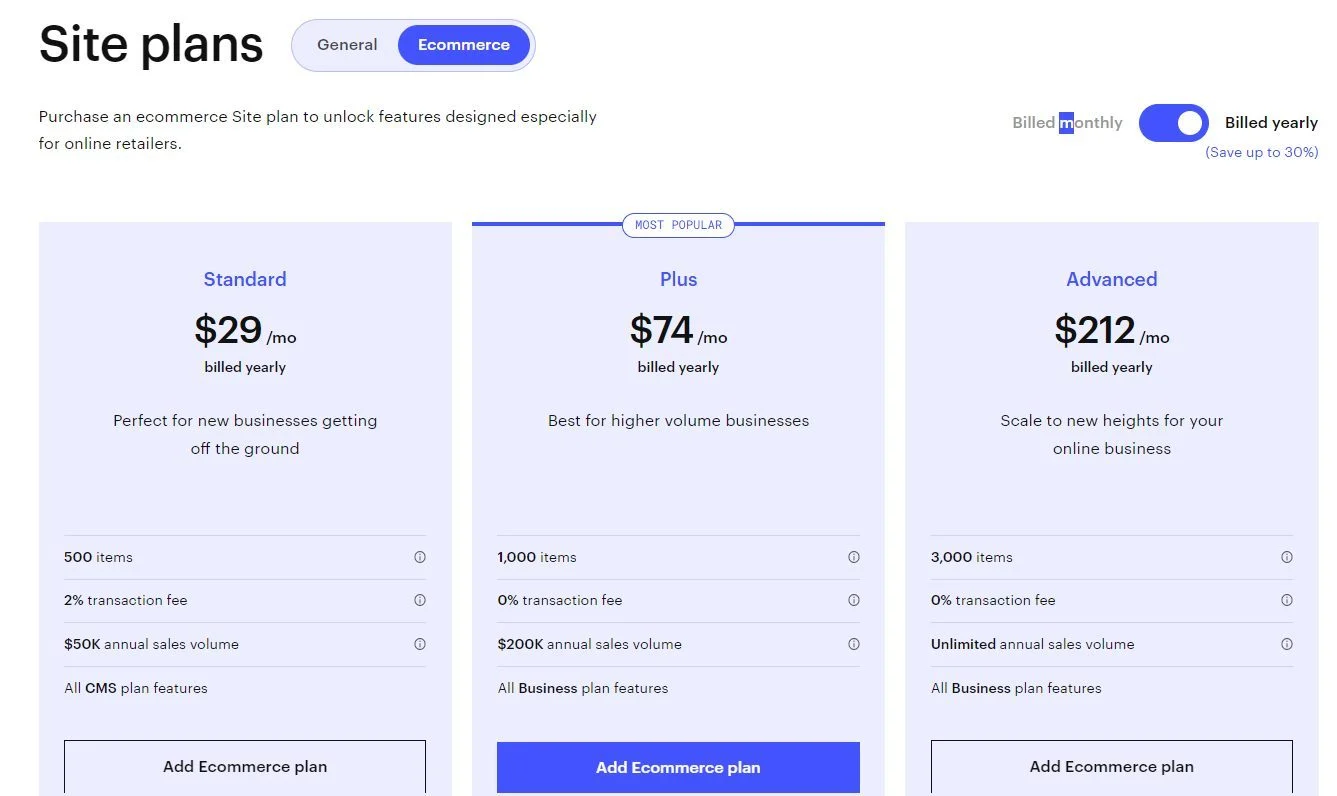The width and height of the screenshot is (1337, 796).
Task: Click the Plus plan heading
Action: (678, 279)
